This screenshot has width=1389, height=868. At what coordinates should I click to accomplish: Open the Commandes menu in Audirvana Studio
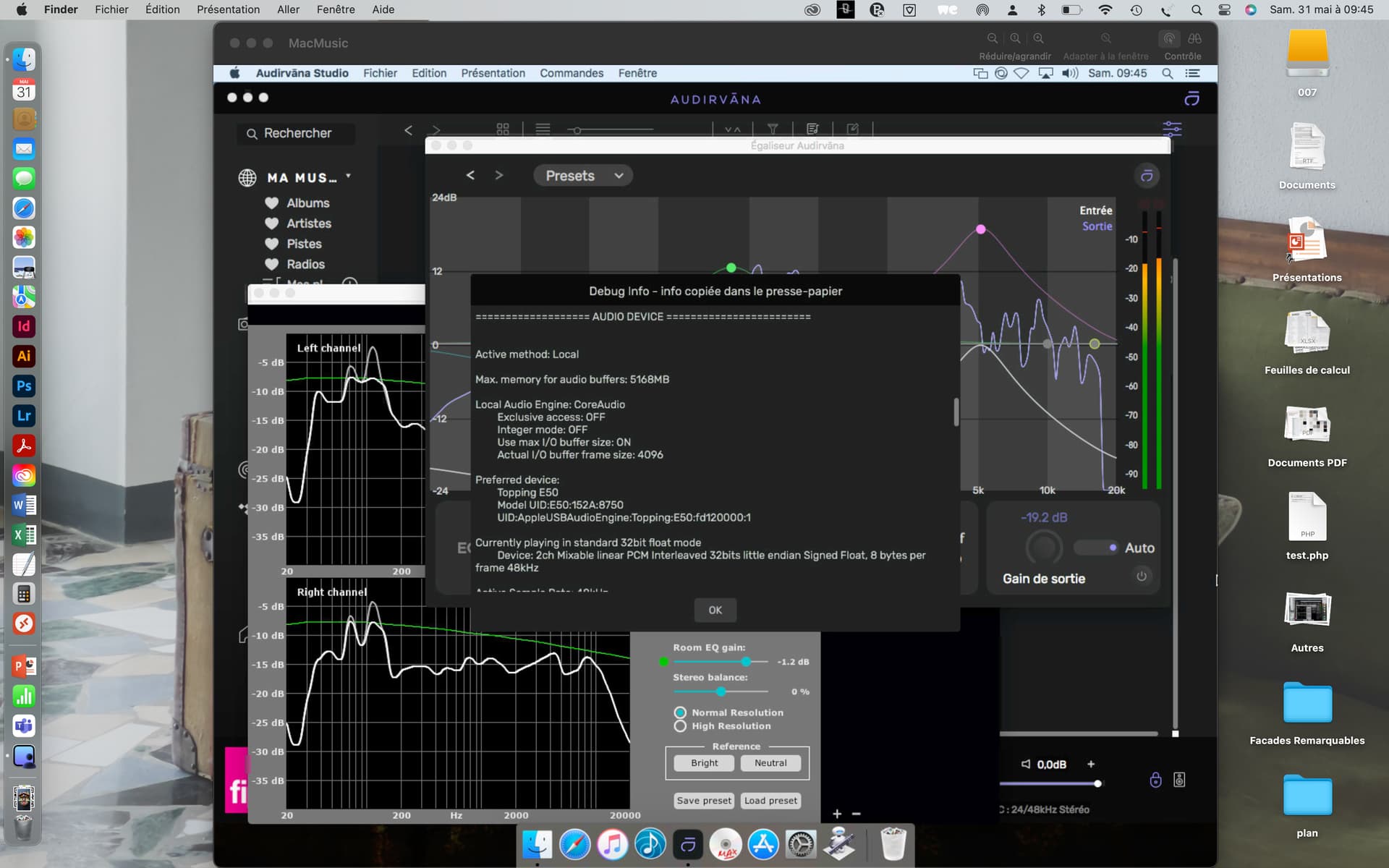click(572, 73)
